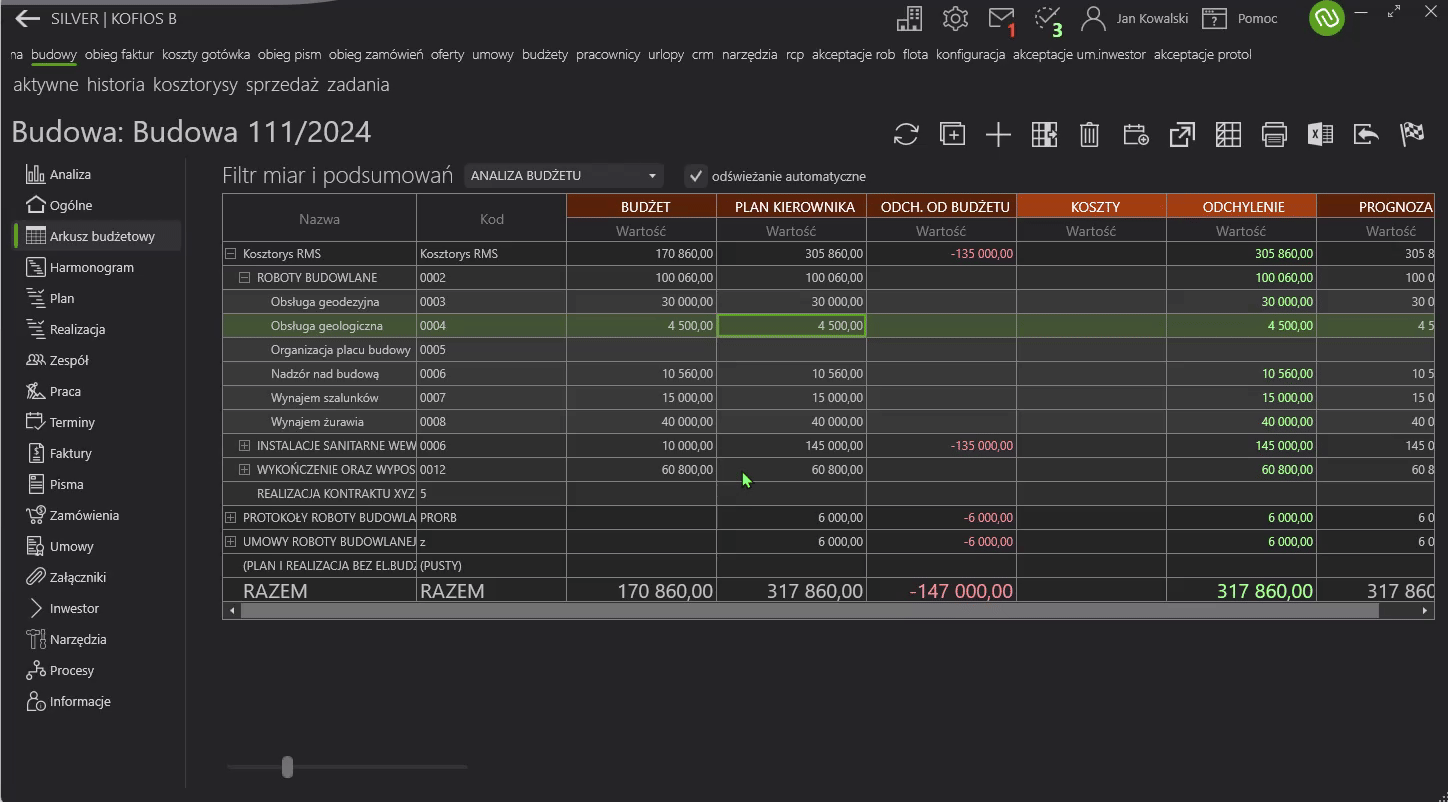Image resolution: width=1448 pixels, height=802 pixels.
Task: Switch to the zadania sub-tab
Action: coord(358,85)
